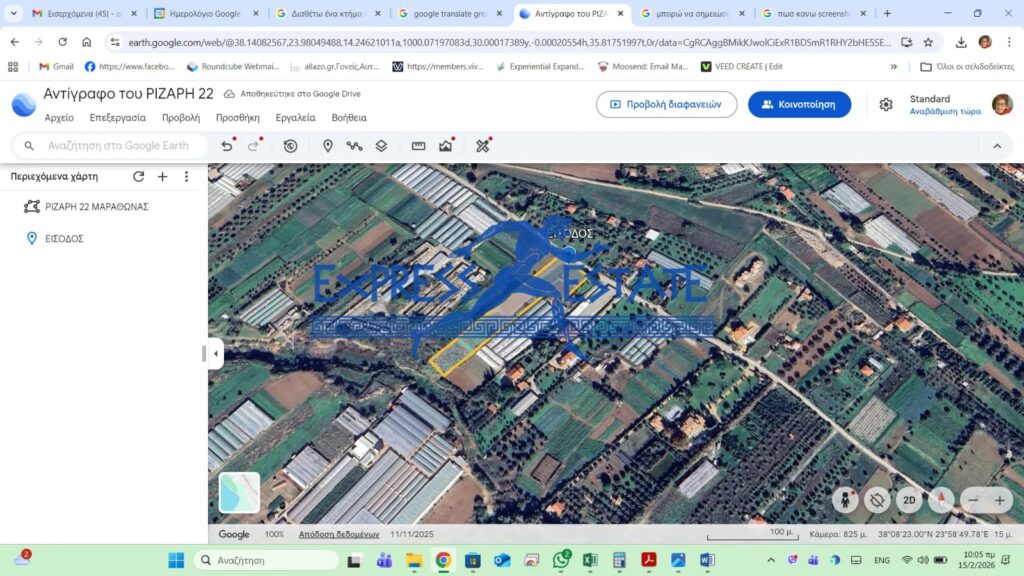Toggle the map layers stack icon
This screenshot has height=576, width=1024.
381,146
